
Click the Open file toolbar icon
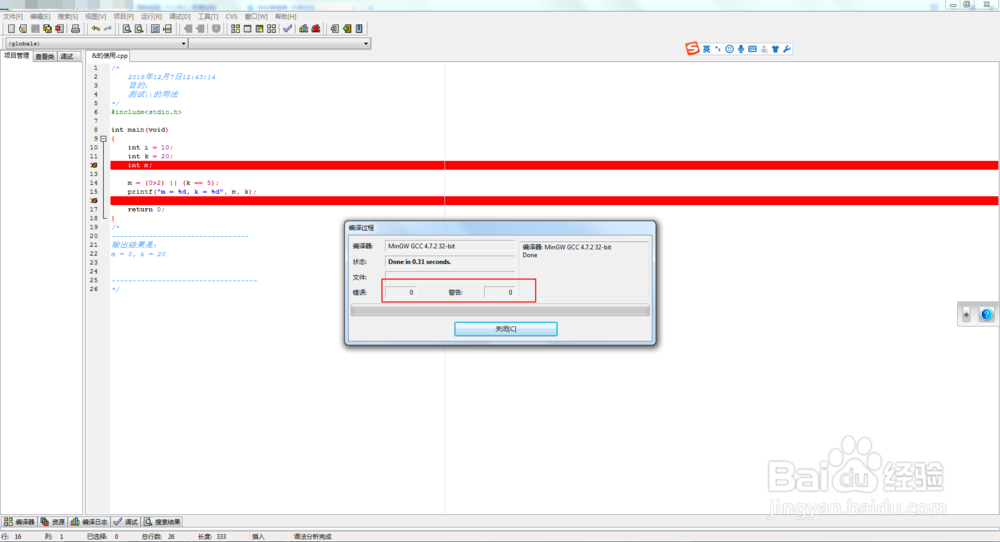[x=23, y=29]
